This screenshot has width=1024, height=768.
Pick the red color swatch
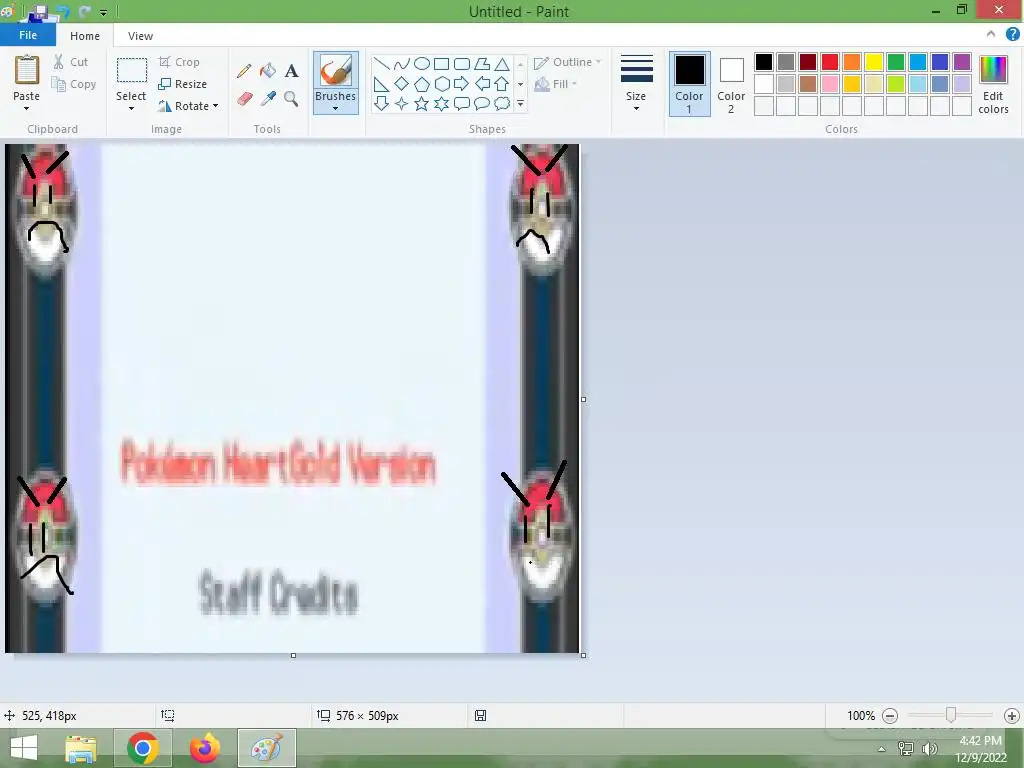pos(830,62)
